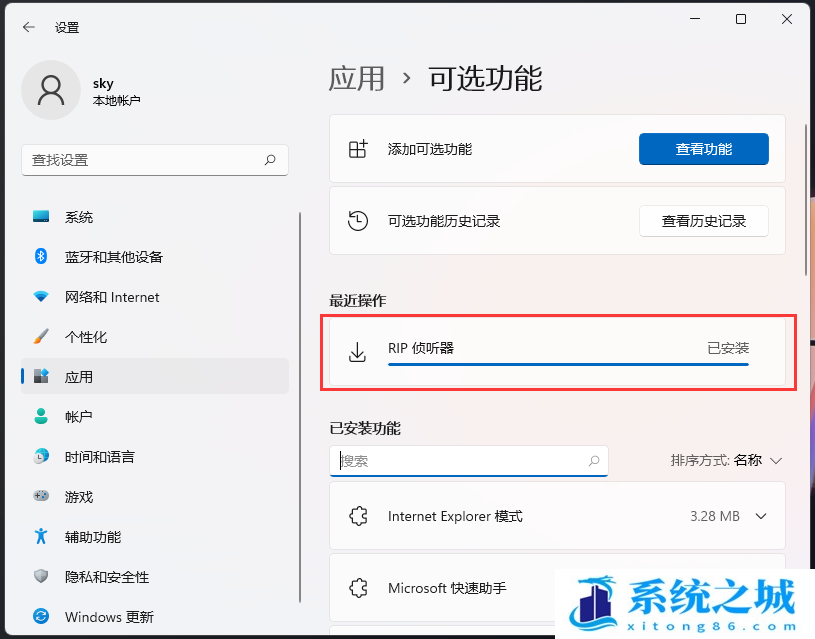815x639 pixels.
Task: Select the 时间和语言 globe clock icon
Action: [41, 456]
